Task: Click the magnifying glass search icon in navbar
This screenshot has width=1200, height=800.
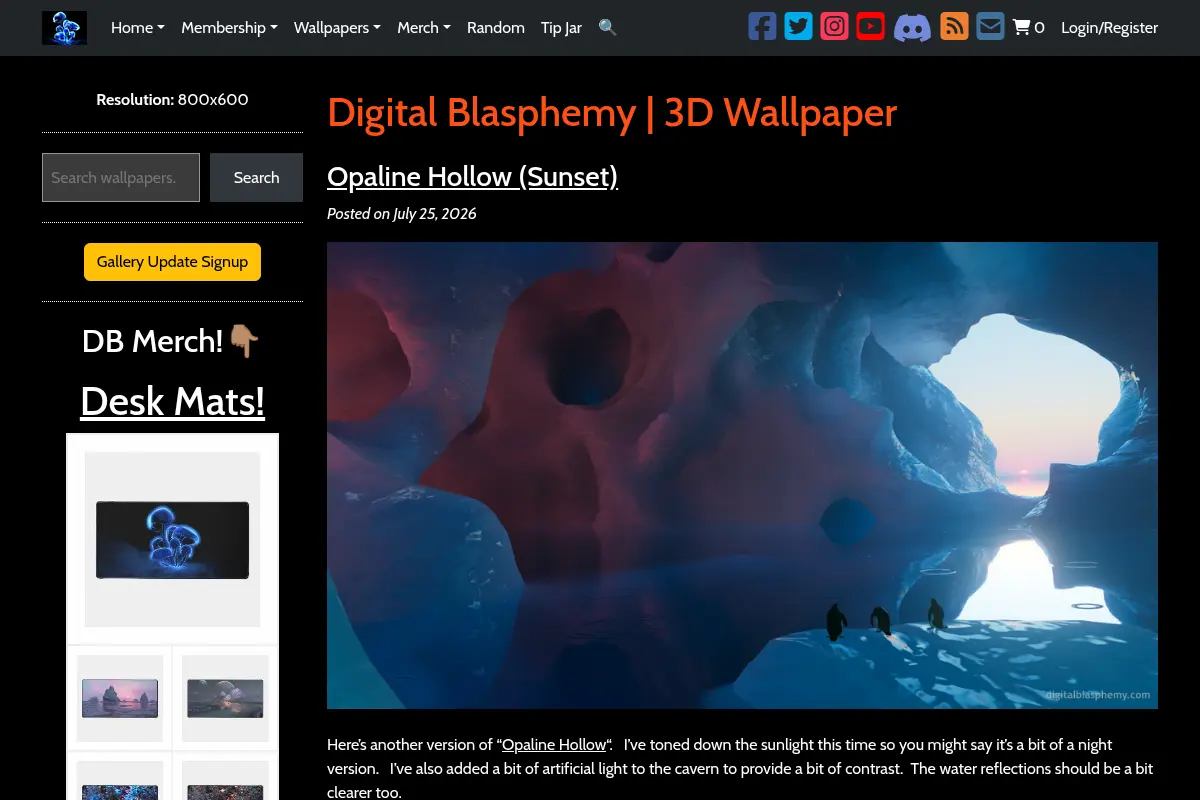Action: pos(607,28)
